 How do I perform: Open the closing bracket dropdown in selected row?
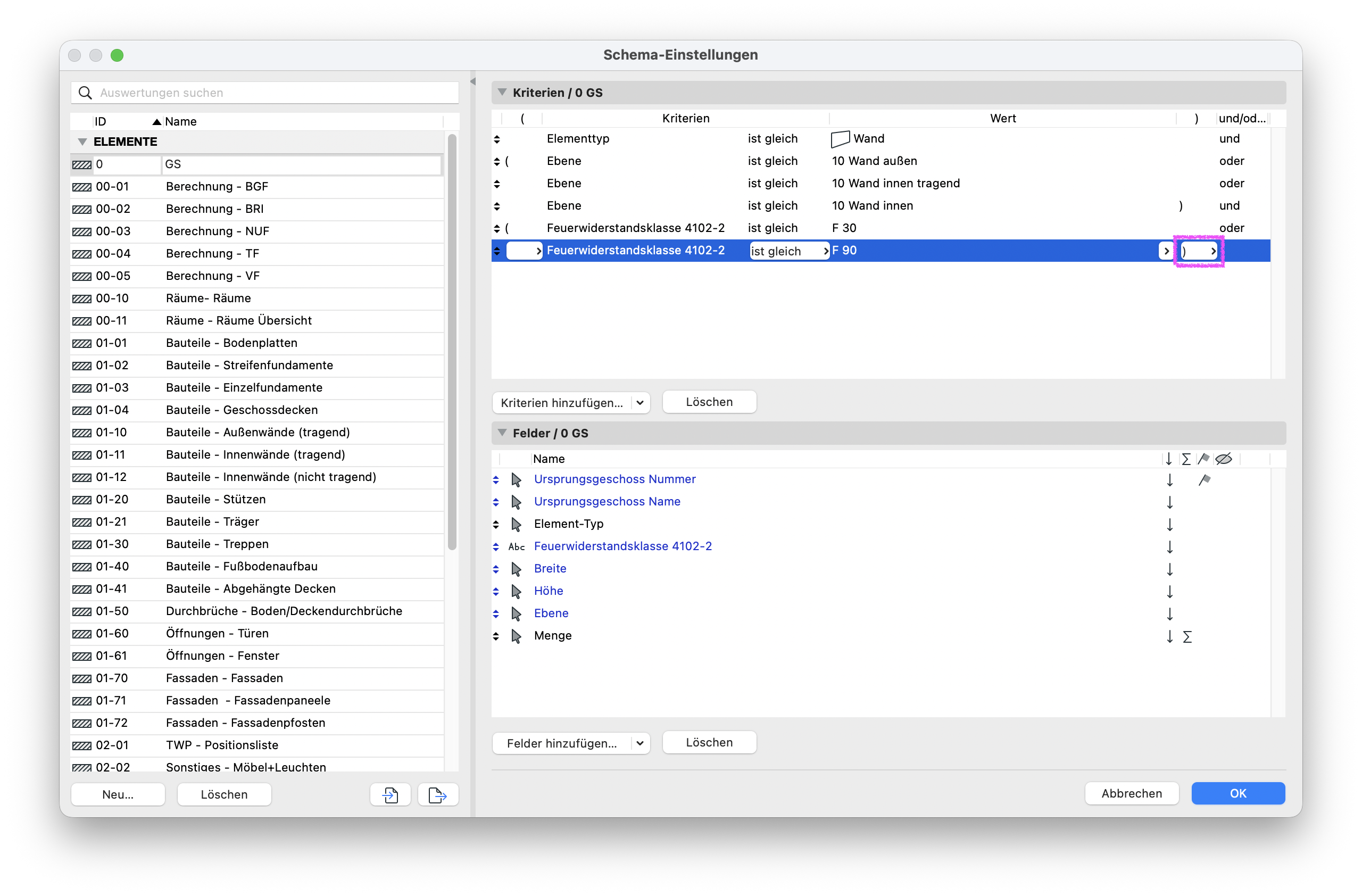click(x=1199, y=251)
